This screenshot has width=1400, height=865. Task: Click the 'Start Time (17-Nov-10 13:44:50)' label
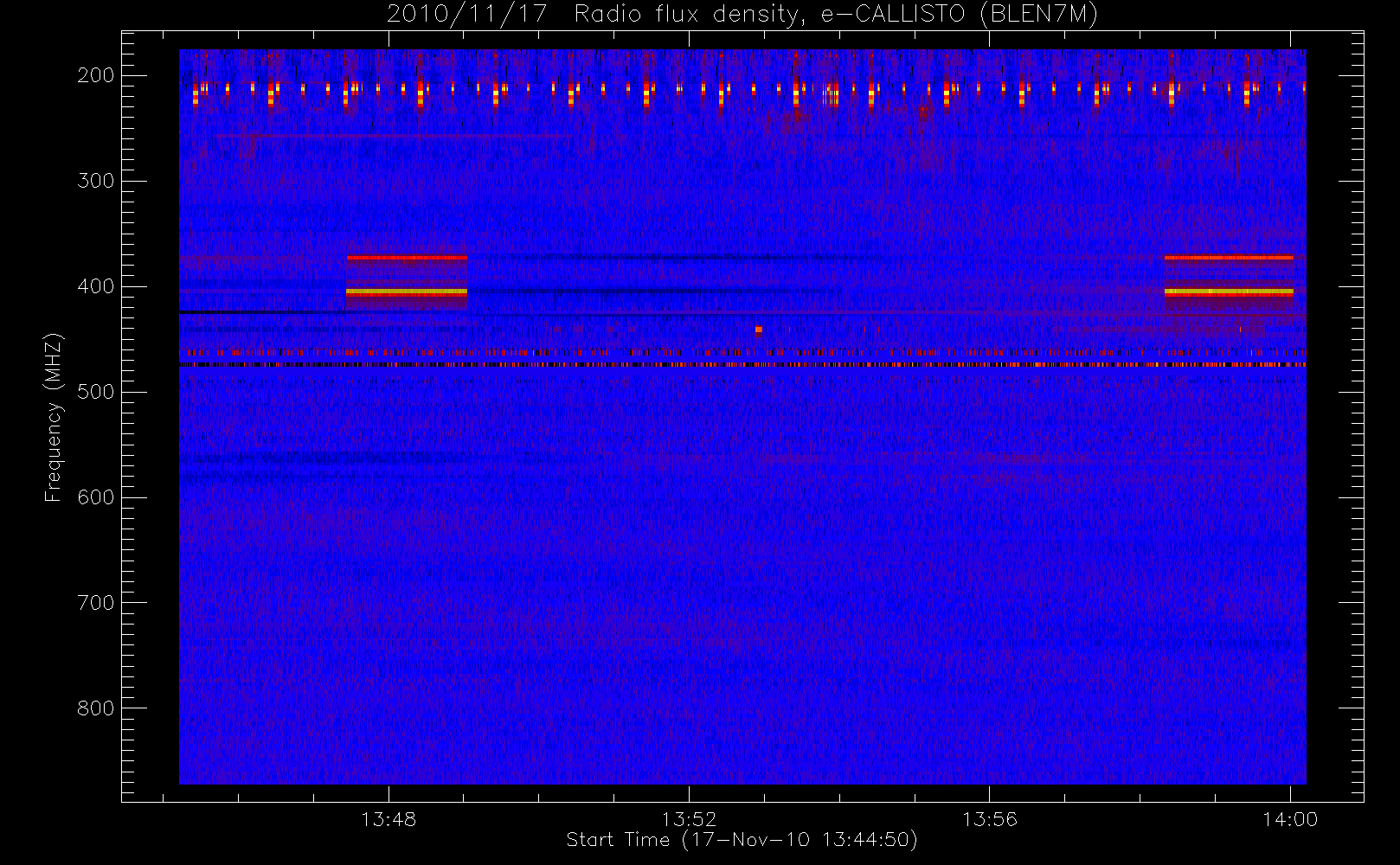pyautogui.click(x=742, y=840)
